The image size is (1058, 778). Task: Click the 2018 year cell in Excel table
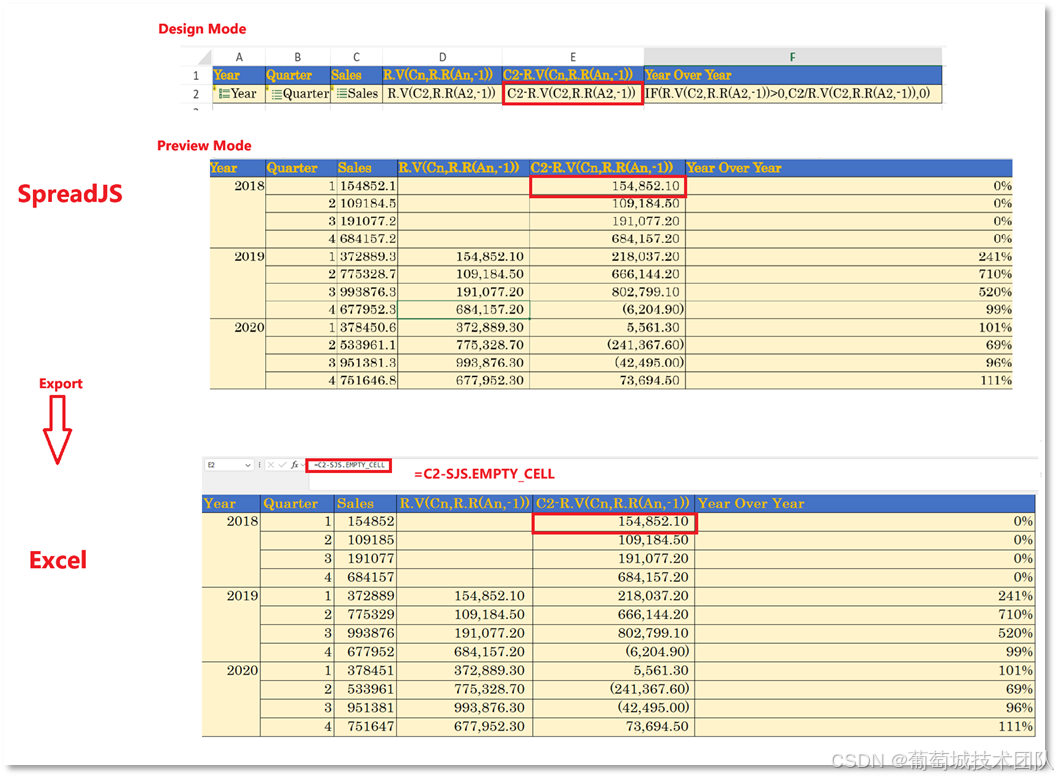tap(231, 549)
